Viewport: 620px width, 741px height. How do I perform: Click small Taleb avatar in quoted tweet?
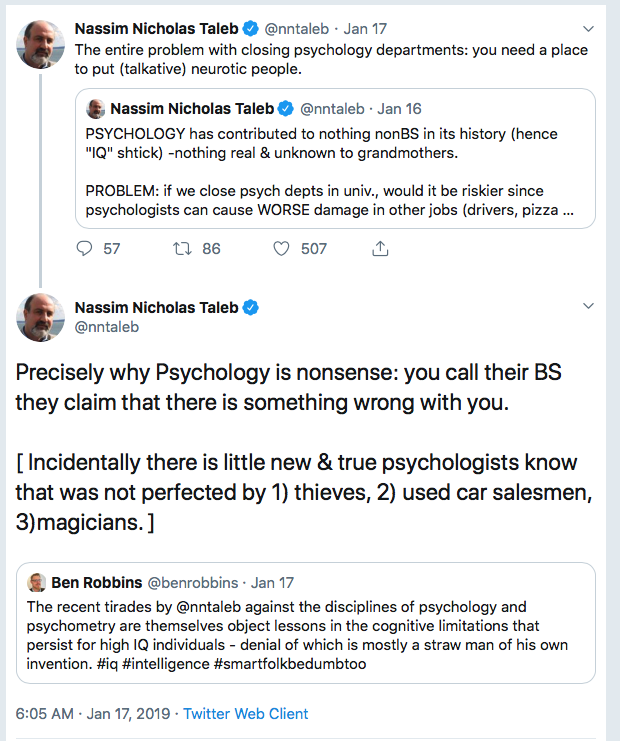[x=96, y=108]
